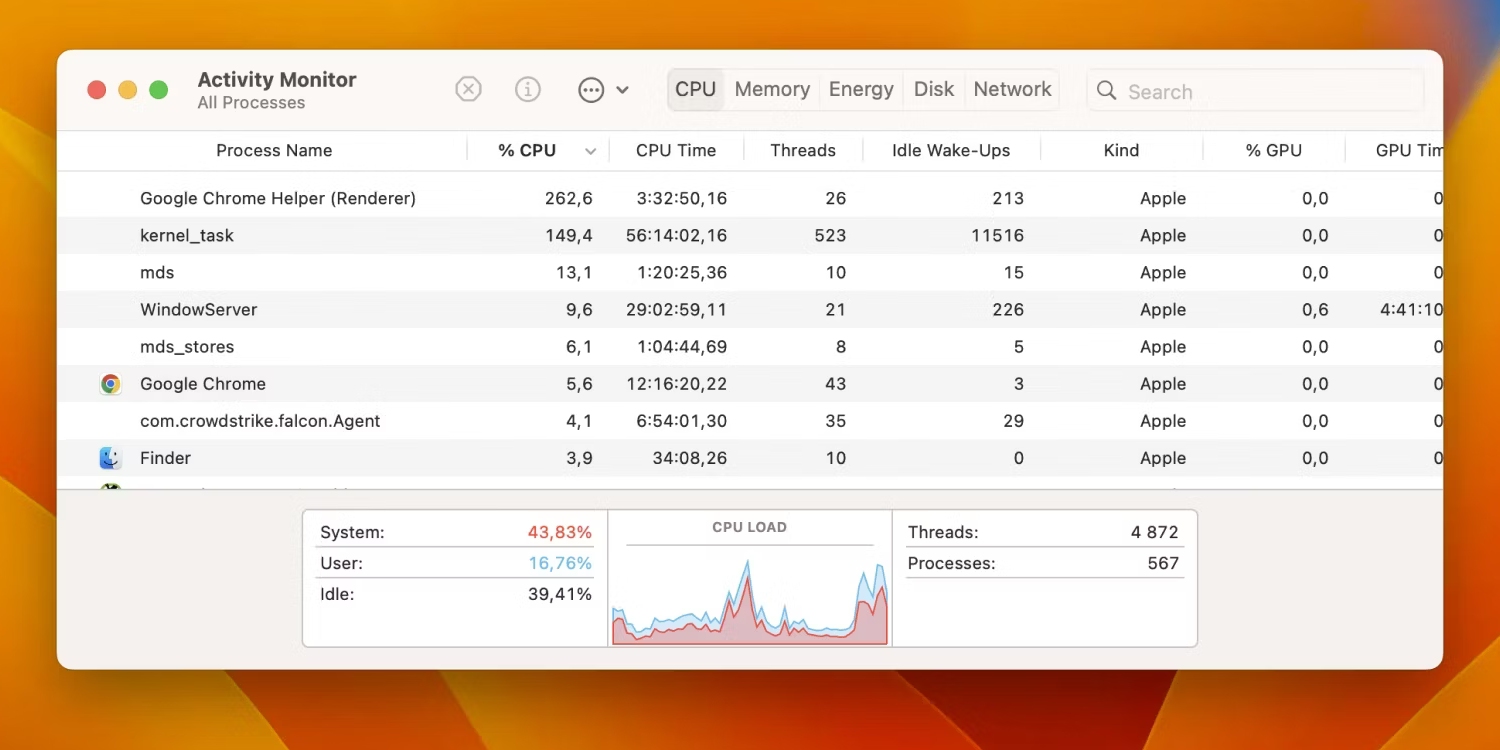Switch to the Memory tab

[772, 89]
